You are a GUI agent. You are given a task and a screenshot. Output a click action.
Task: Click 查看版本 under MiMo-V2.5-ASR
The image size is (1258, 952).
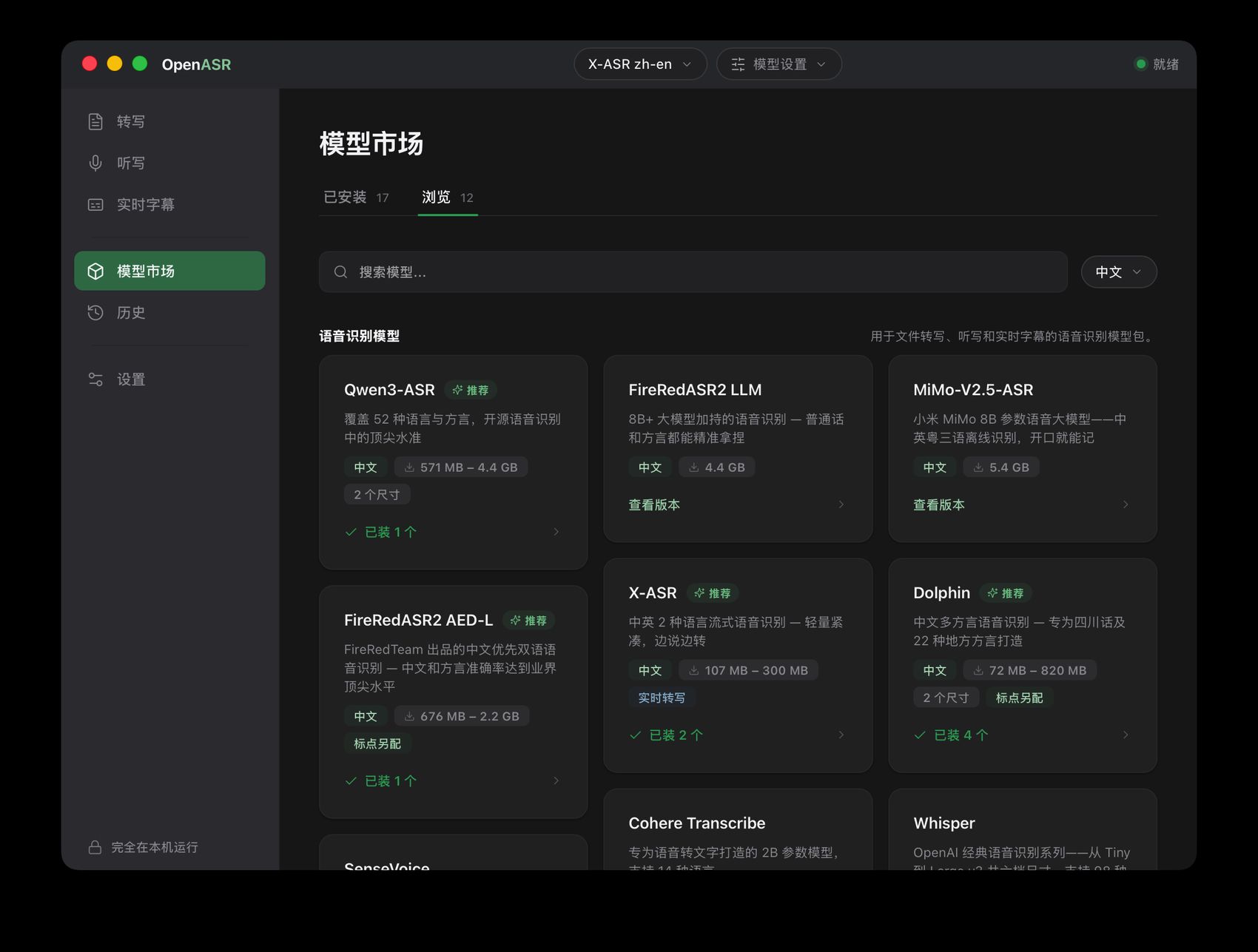939,504
